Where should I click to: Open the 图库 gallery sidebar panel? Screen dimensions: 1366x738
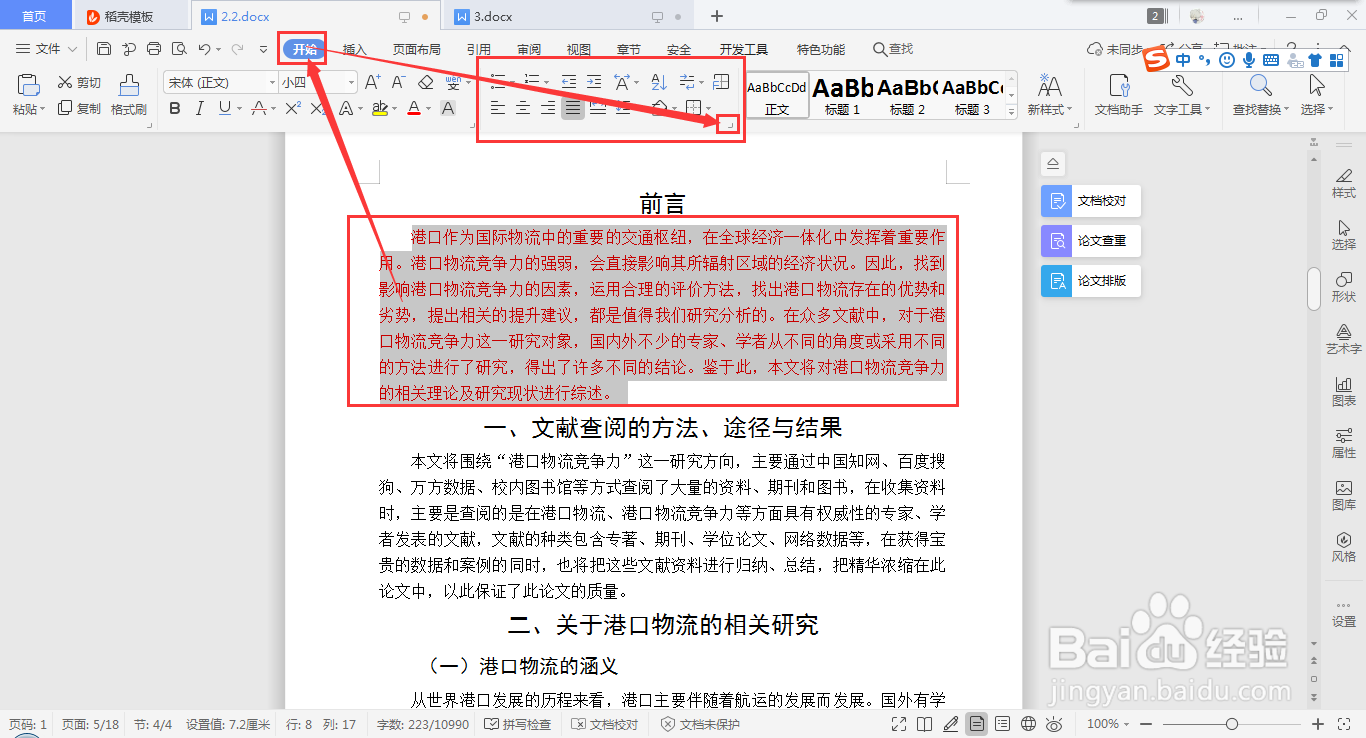(1344, 495)
